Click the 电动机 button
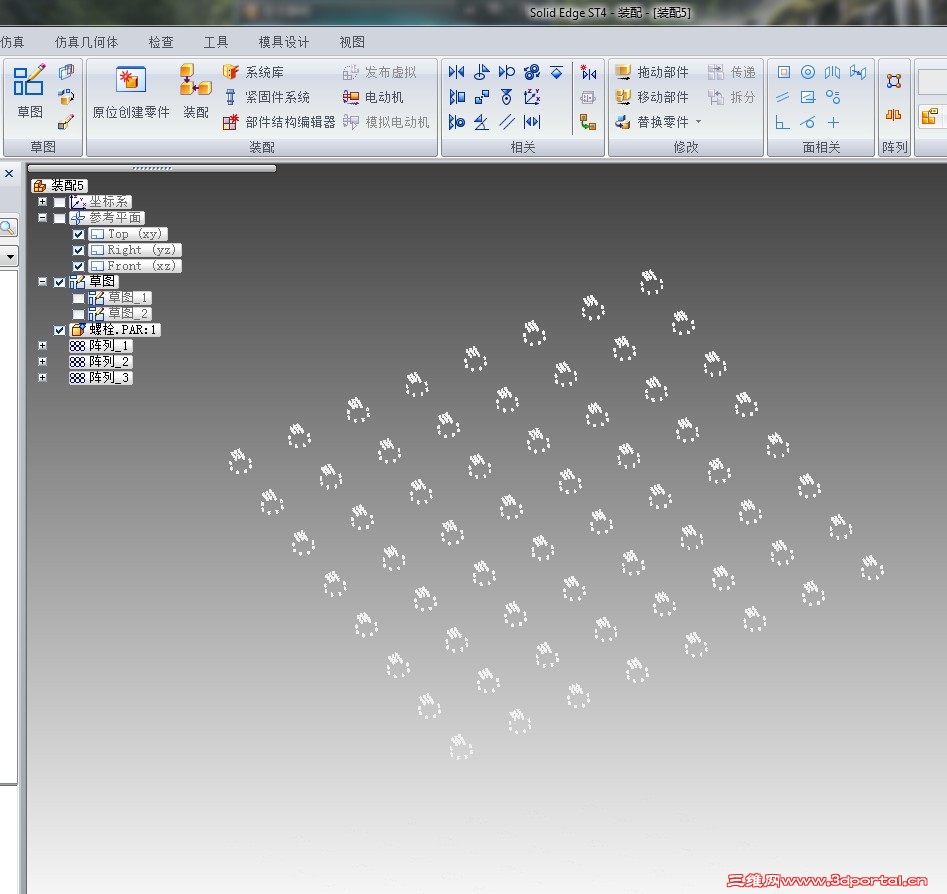Viewport: 947px width, 894px height. pyautogui.click(x=373, y=97)
